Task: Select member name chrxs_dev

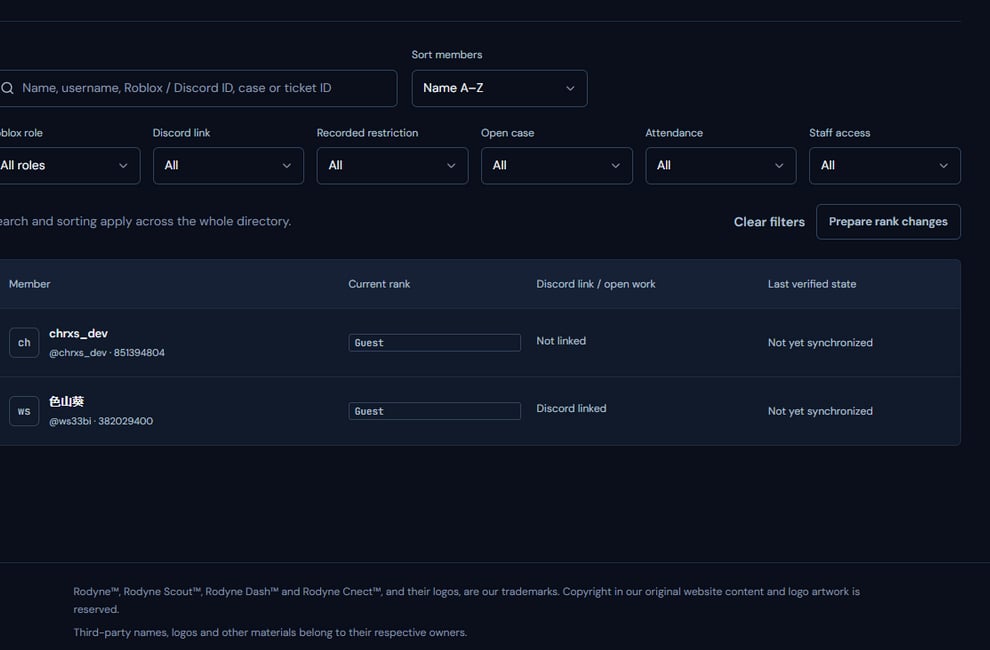Action: [x=78, y=334]
